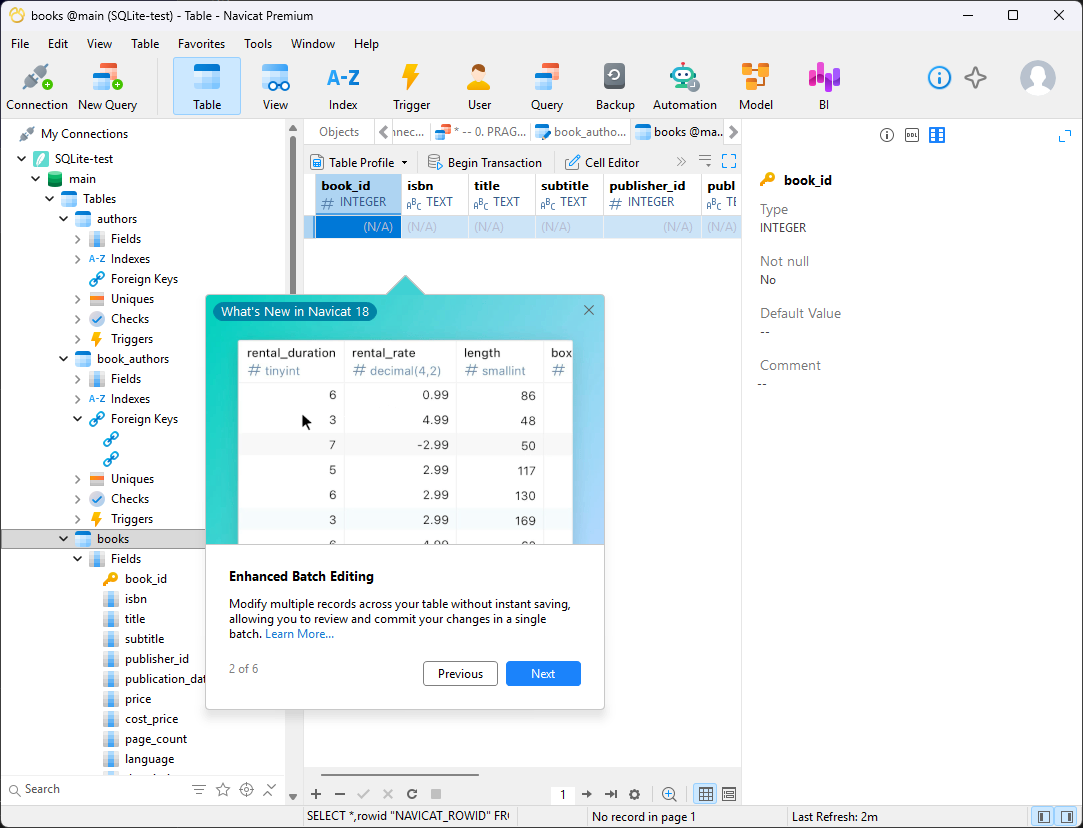Close the What's New popup

click(x=588, y=310)
